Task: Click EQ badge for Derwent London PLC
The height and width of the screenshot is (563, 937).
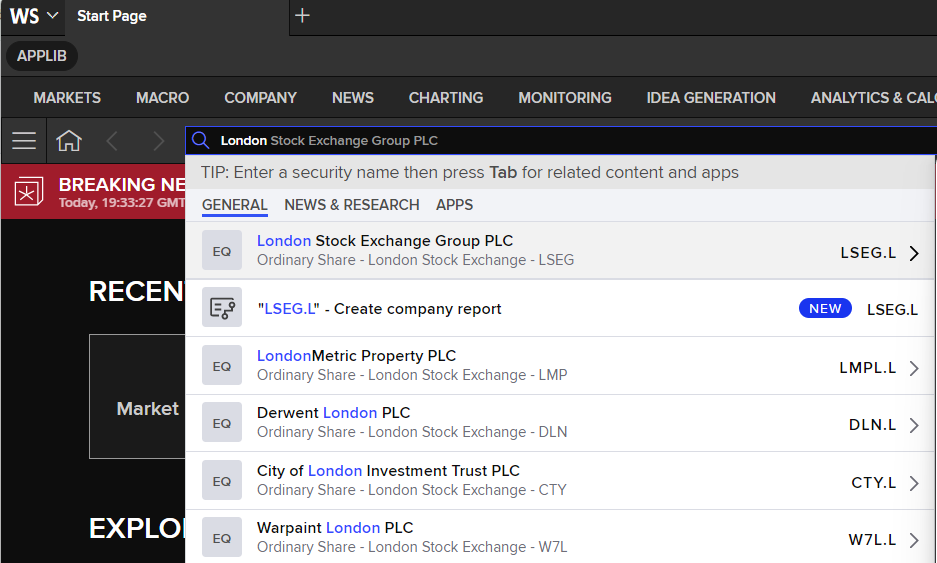Action: (222, 423)
